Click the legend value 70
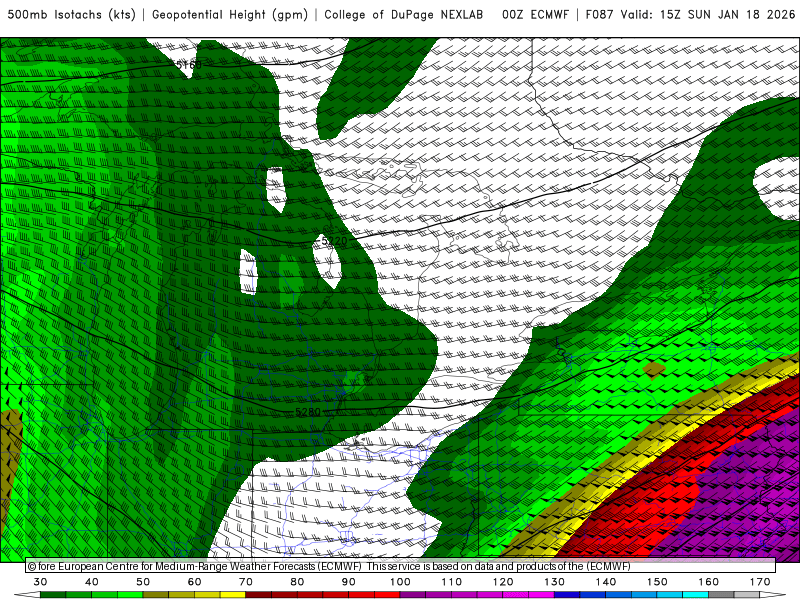 tap(246, 582)
